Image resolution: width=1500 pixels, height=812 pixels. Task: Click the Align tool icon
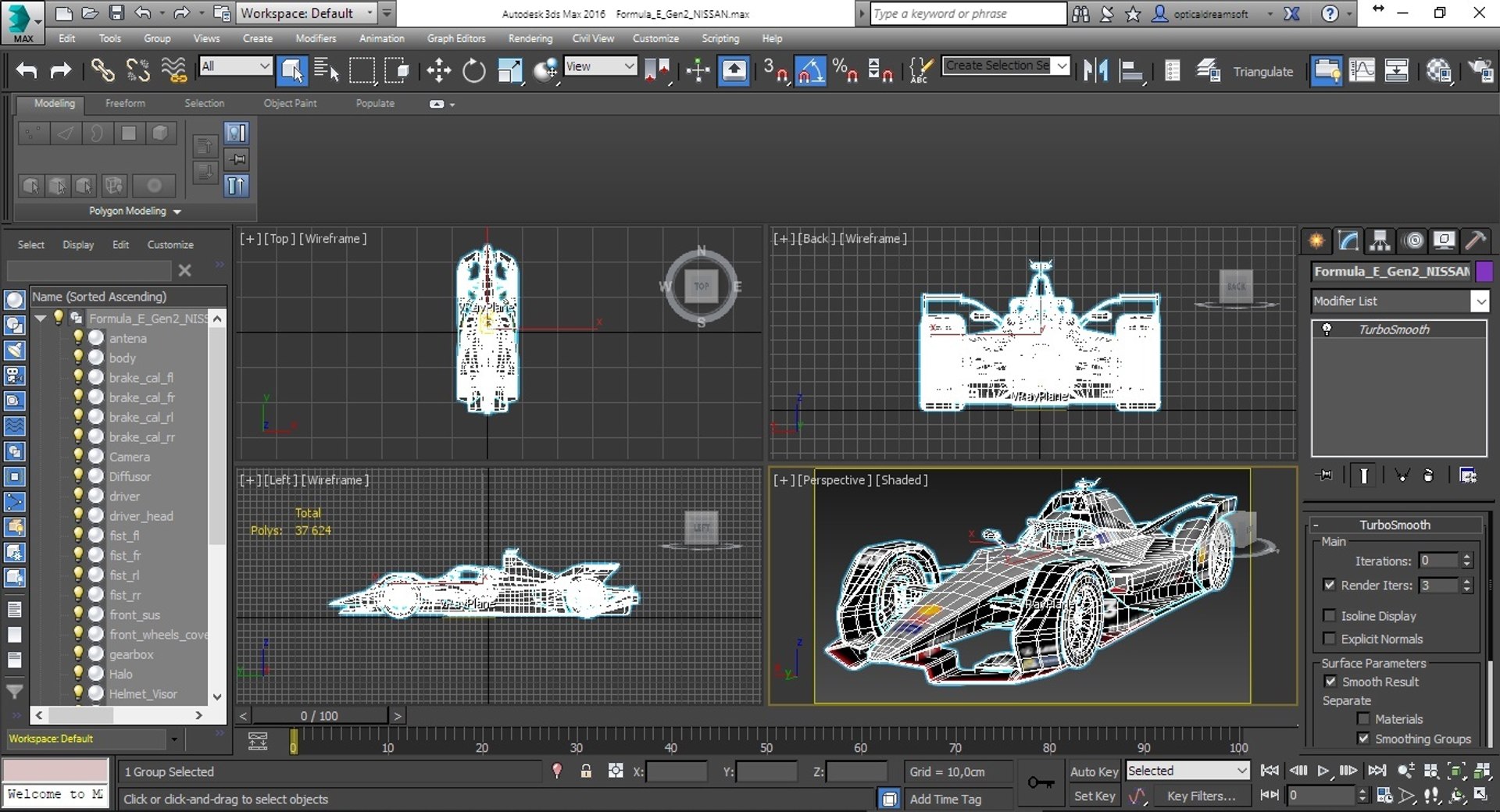tap(1130, 70)
